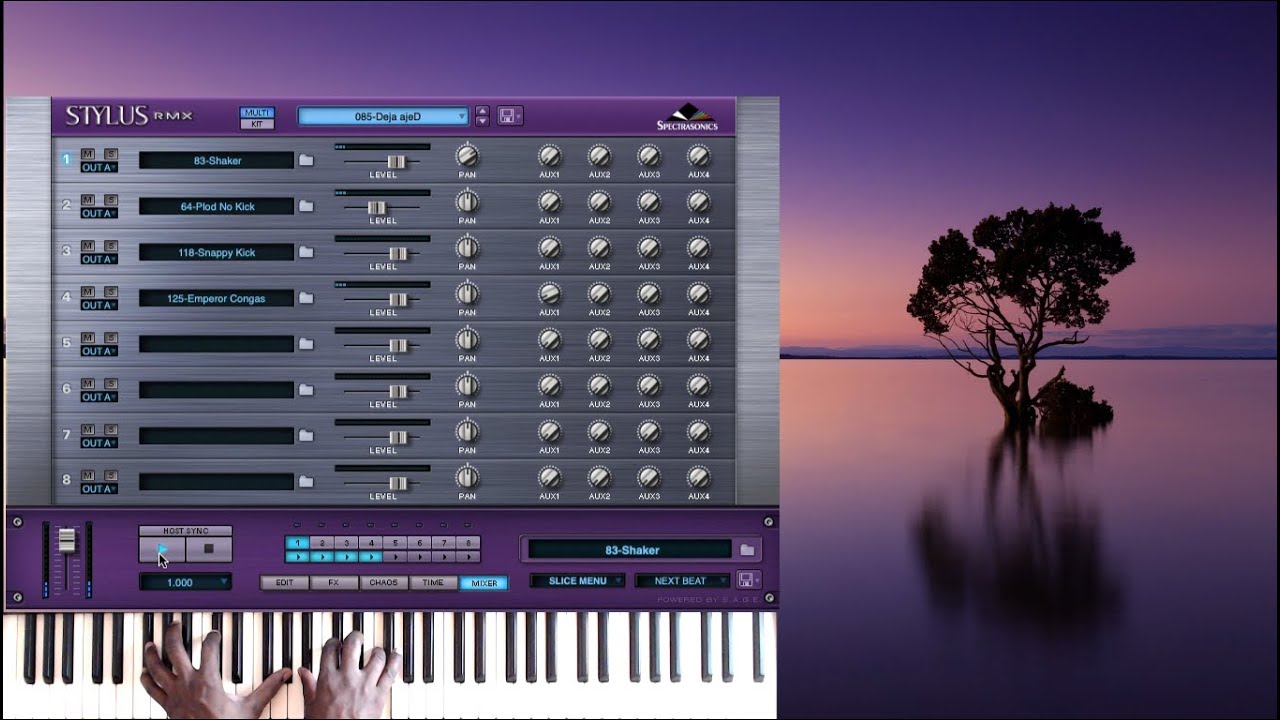
Task: Stop playback with the square stop button
Action: [209, 549]
